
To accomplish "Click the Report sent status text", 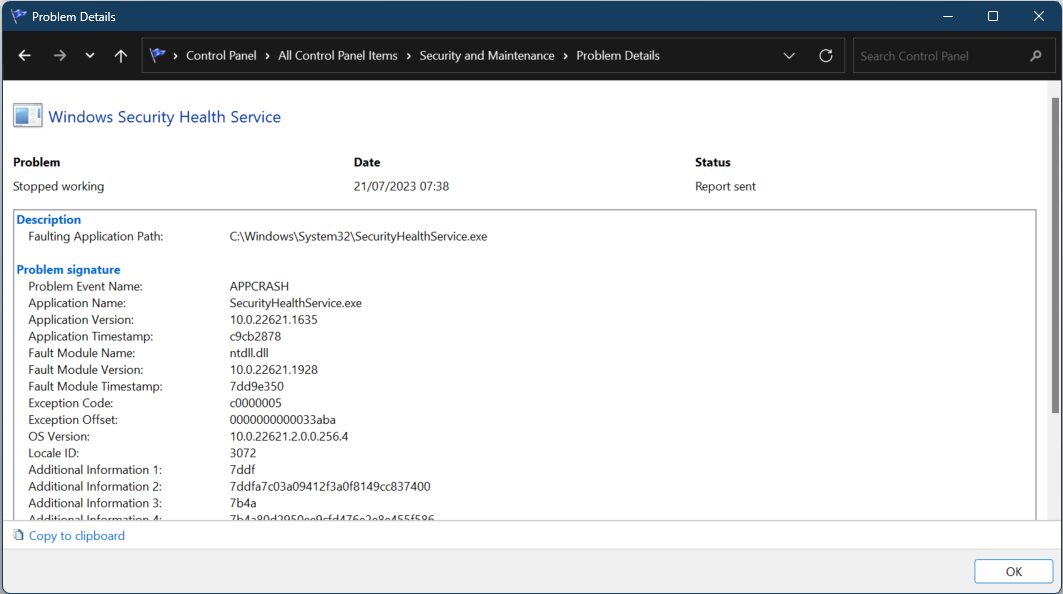I will coord(725,186).
